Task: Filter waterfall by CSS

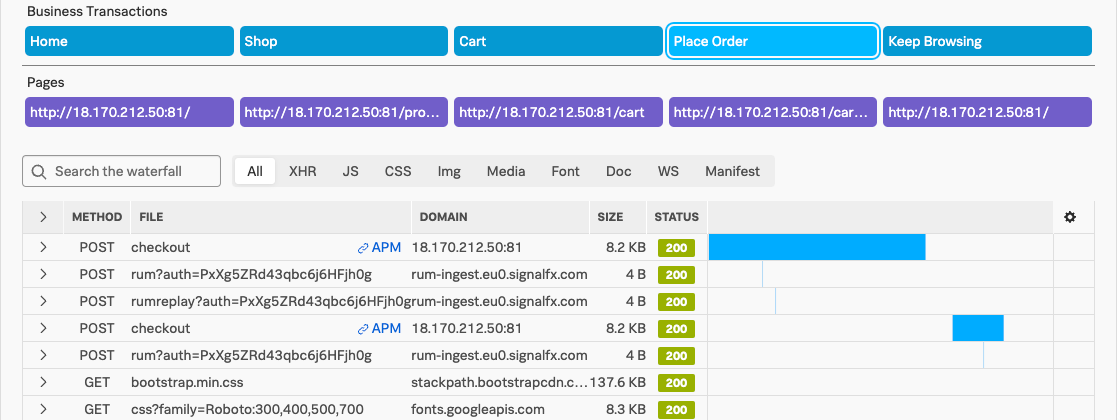Action: click(398, 171)
